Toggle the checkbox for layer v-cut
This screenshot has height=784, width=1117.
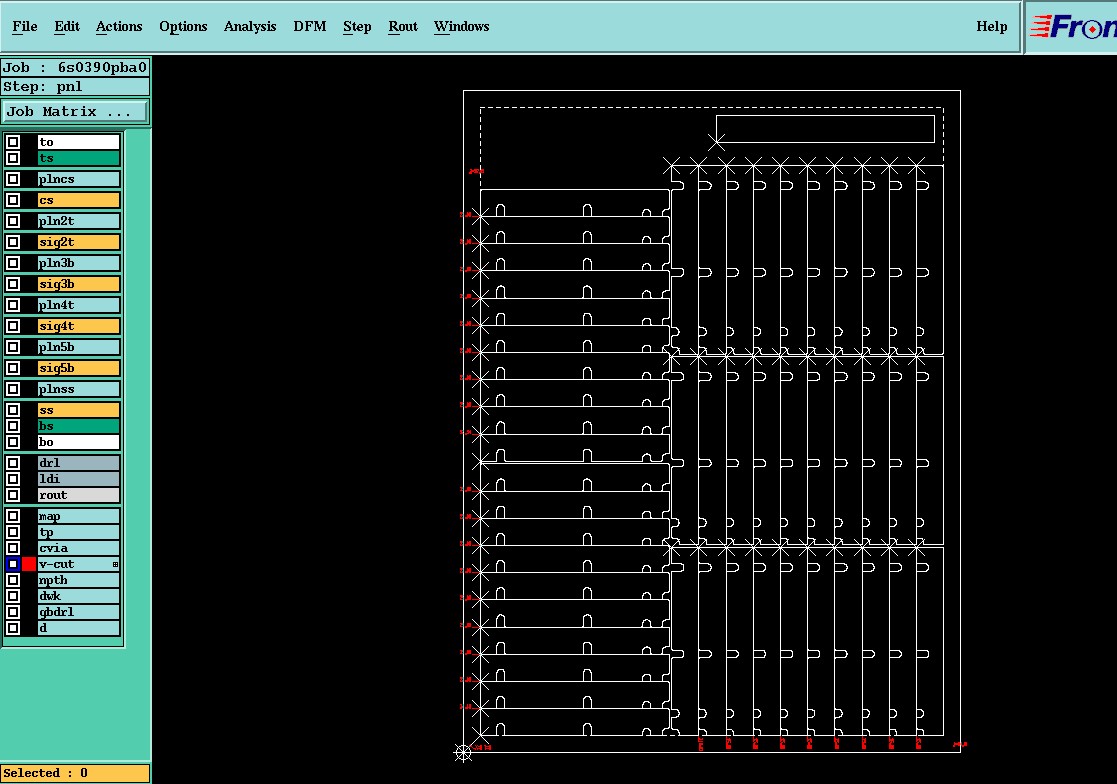[x=13, y=564]
